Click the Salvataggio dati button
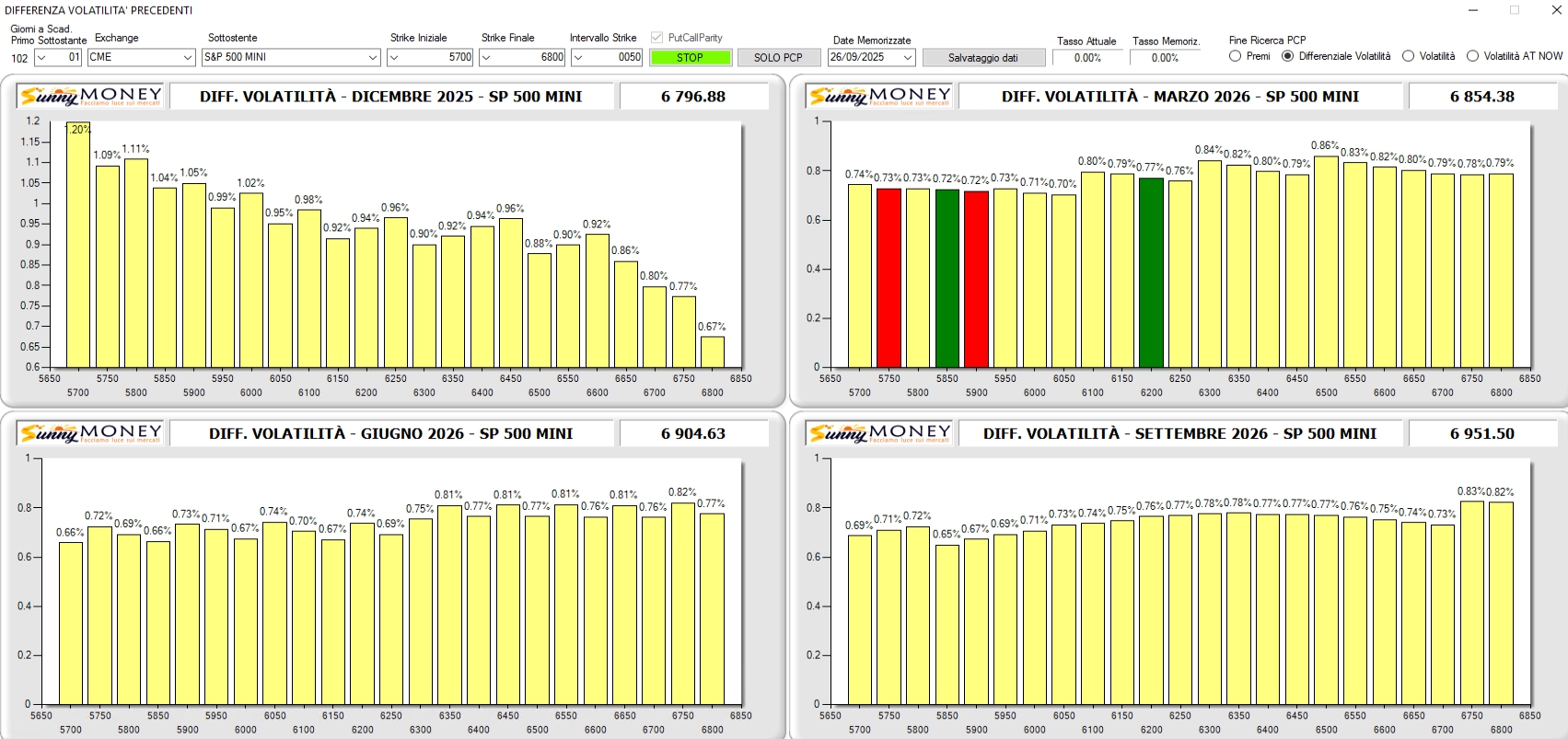The width and height of the screenshot is (1568, 739). pyautogui.click(x=982, y=57)
